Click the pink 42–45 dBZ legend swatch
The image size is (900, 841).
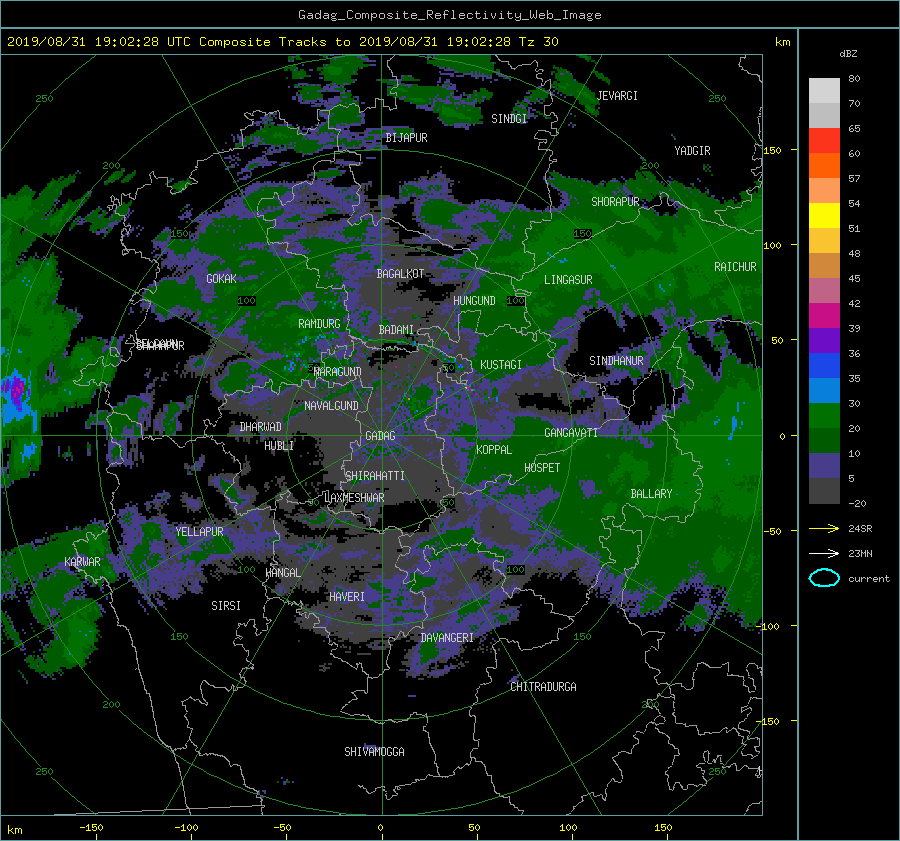[x=824, y=291]
